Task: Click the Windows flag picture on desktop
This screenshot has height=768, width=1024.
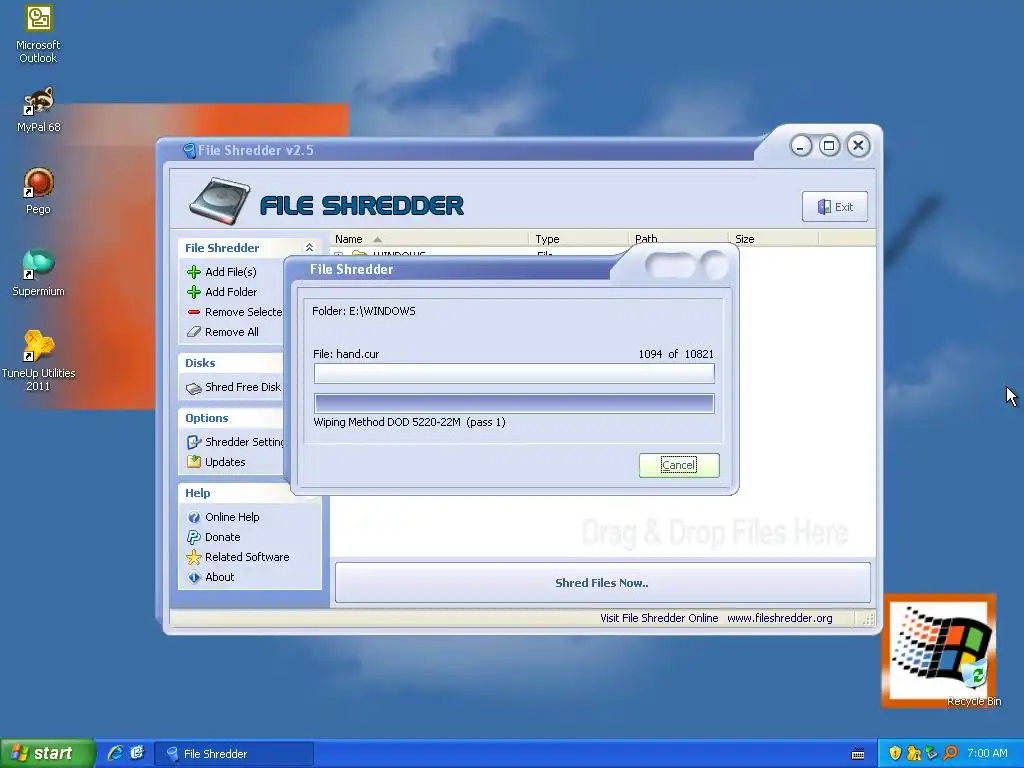Action: [939, 648]
